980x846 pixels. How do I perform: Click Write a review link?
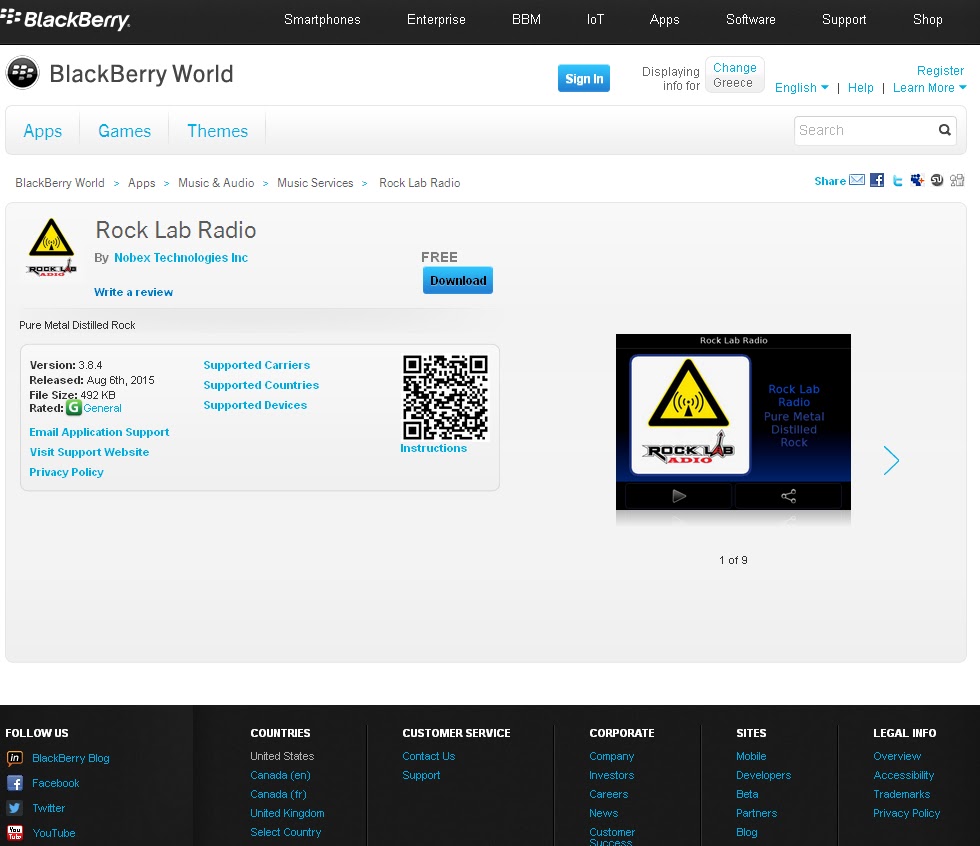[x=133, y=292]
